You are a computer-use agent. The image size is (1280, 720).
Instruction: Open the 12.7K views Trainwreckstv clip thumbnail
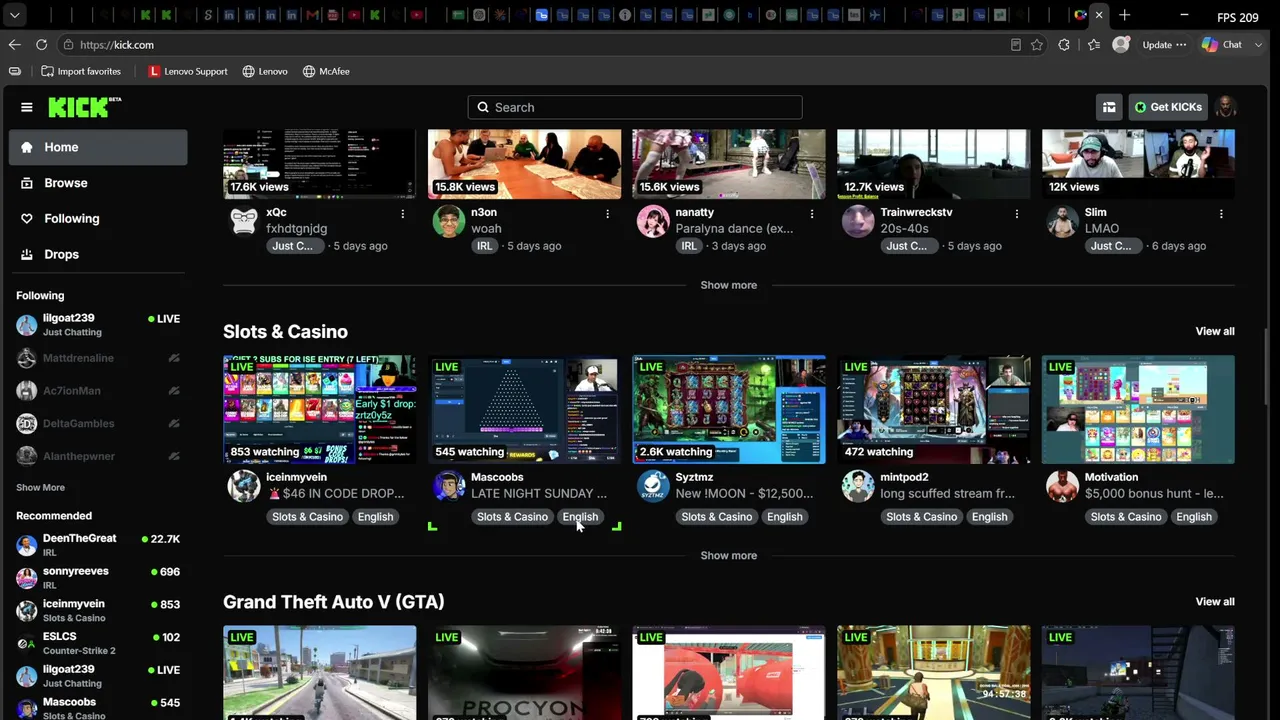pos(933,164)
